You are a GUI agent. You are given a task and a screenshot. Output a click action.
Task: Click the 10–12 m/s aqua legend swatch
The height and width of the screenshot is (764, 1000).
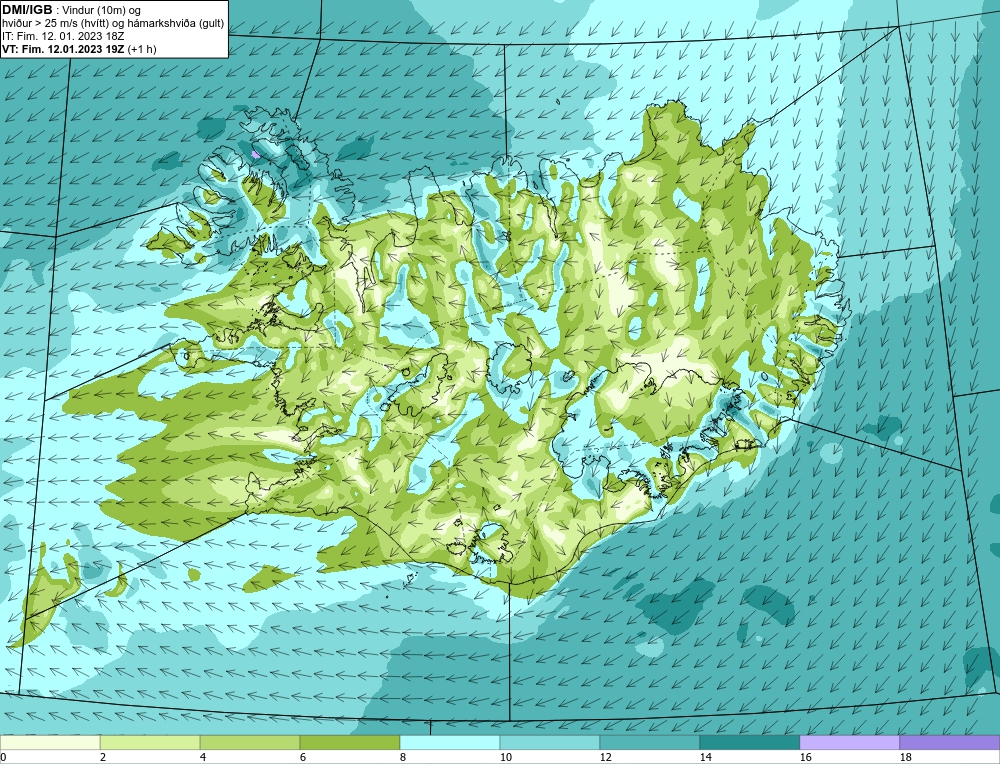click(550, 742)
